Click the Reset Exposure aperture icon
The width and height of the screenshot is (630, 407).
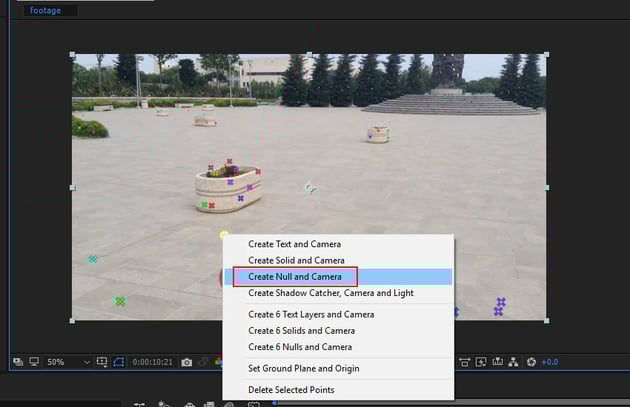tap(531, 362)
